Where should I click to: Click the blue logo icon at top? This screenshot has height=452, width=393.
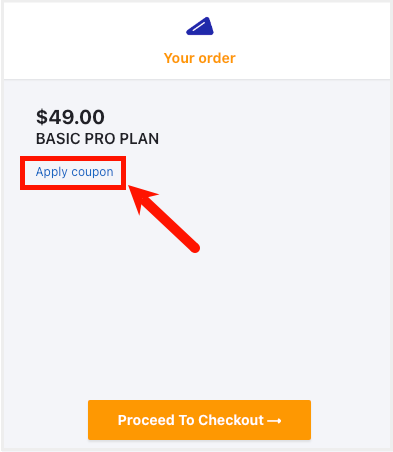[x=200, y=26]
